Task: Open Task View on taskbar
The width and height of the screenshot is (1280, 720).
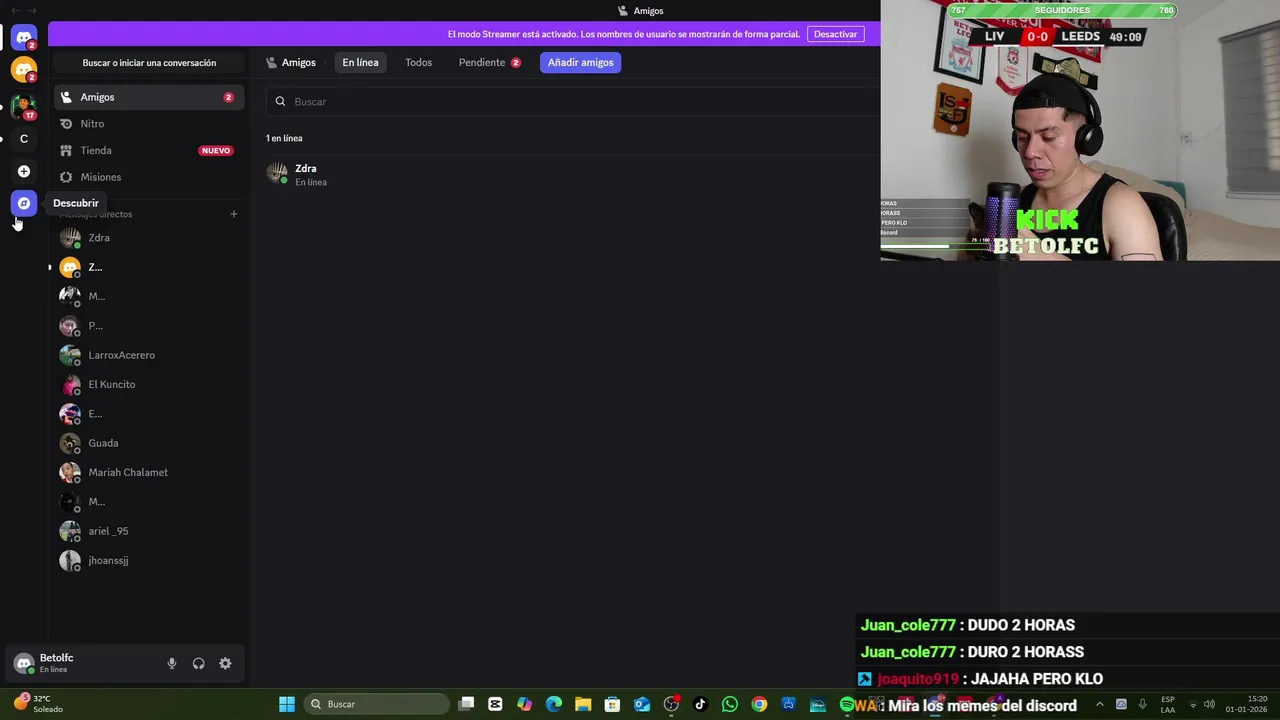Action: (x=466, y=704)
